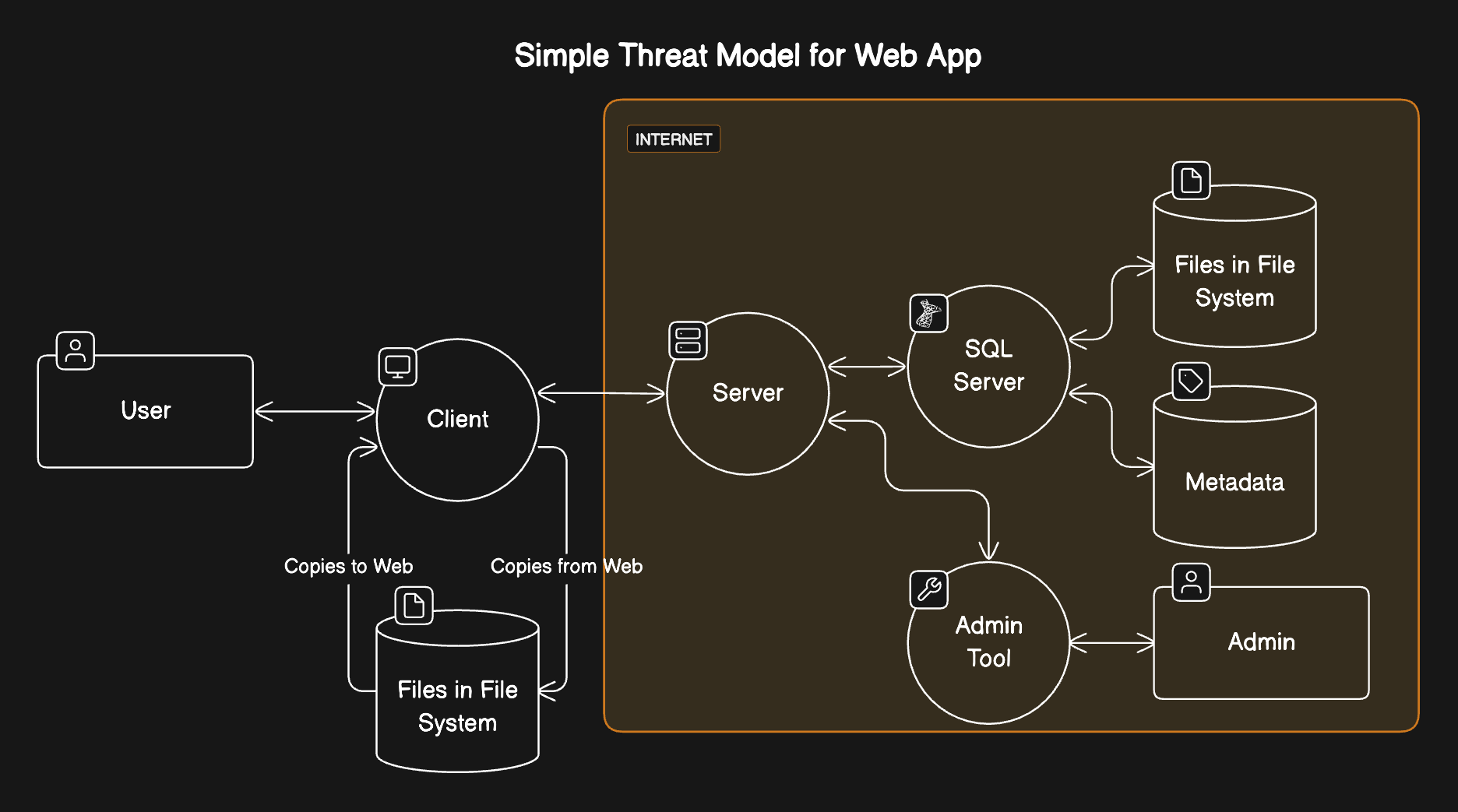The image size is (1458, 812).
Task: Click the tag icon on Metadata cylinder
Action: click(1192, 381)
